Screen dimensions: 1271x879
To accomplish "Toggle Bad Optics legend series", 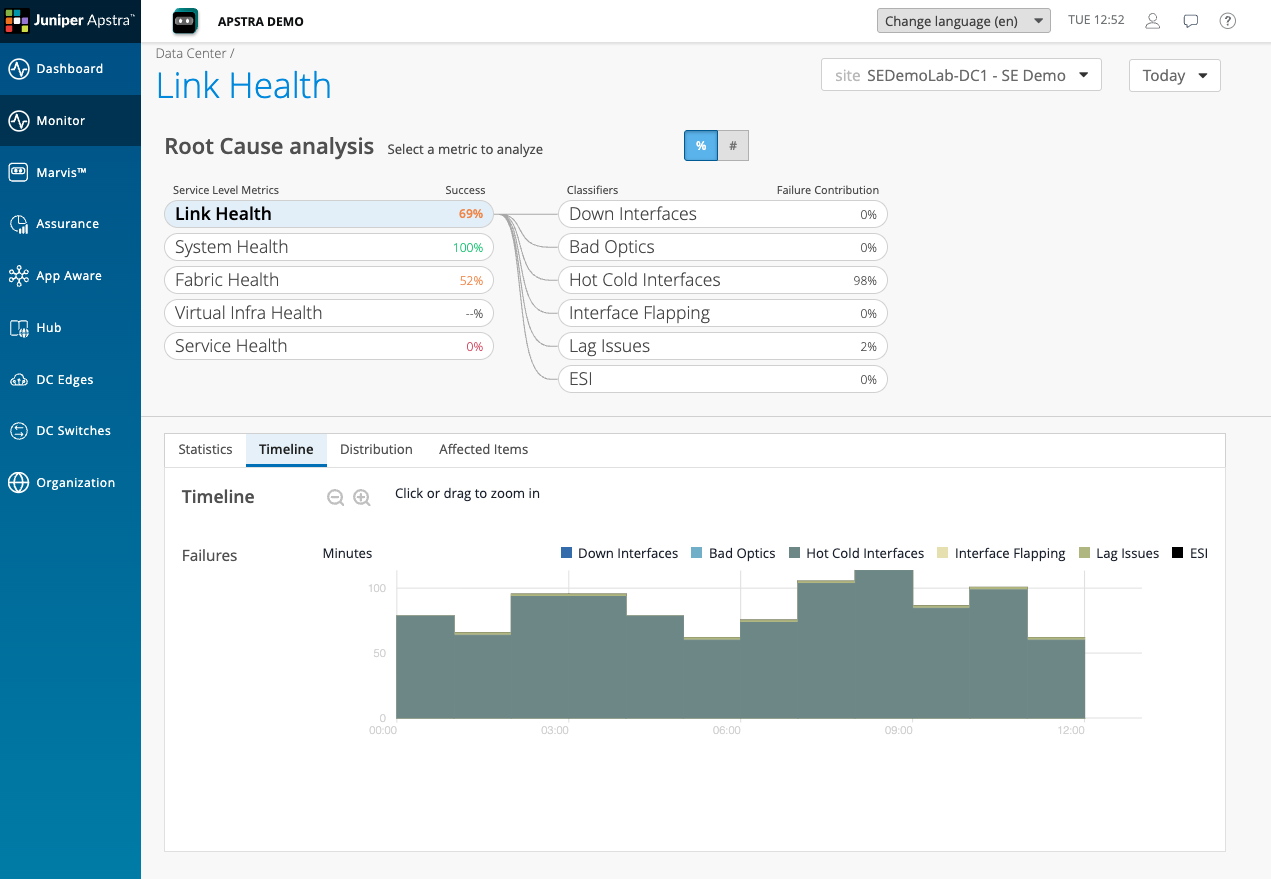I will pyautogui.click(x=733, y=553).
